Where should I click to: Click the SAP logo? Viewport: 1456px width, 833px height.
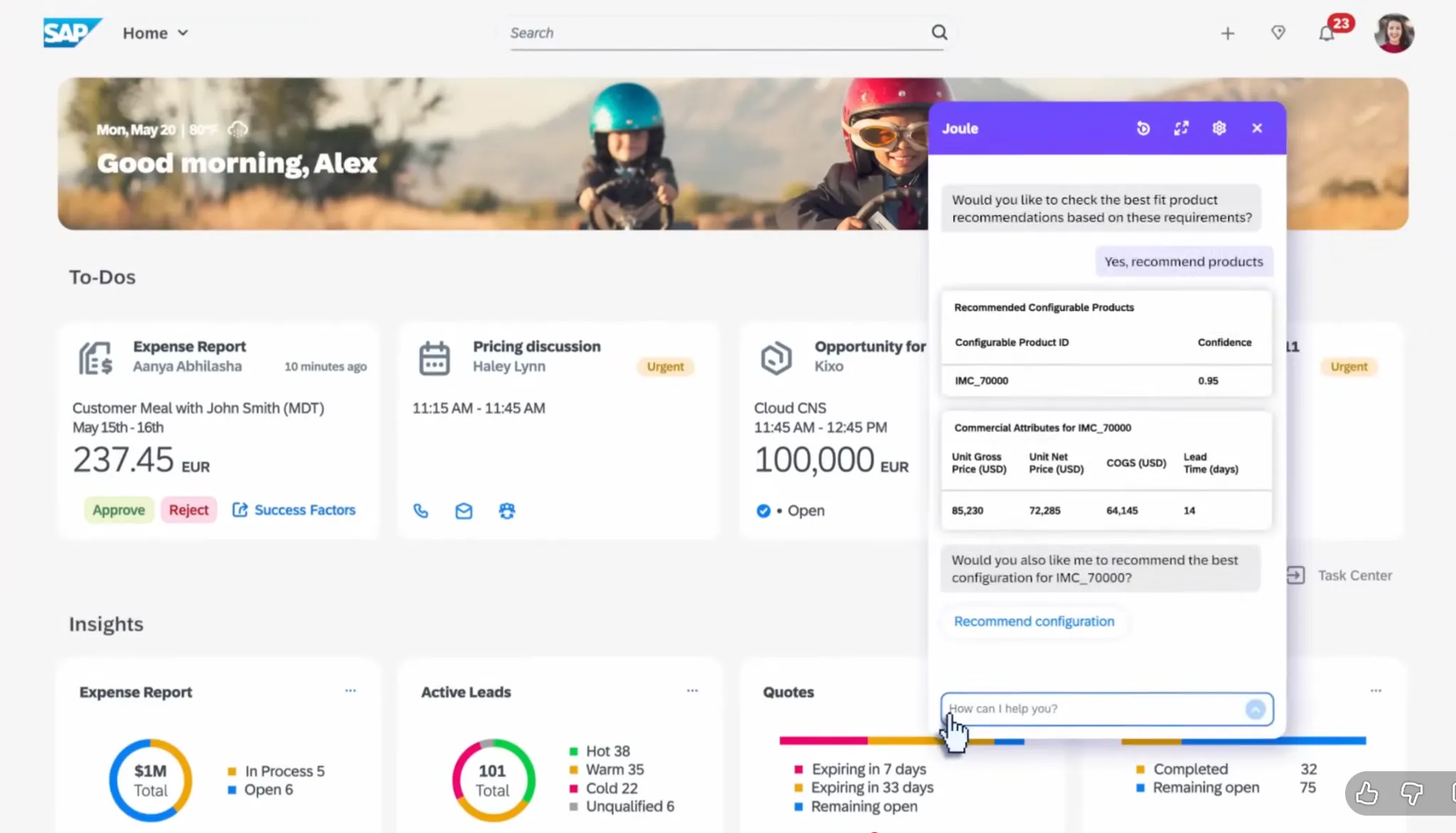click(72, 32)
